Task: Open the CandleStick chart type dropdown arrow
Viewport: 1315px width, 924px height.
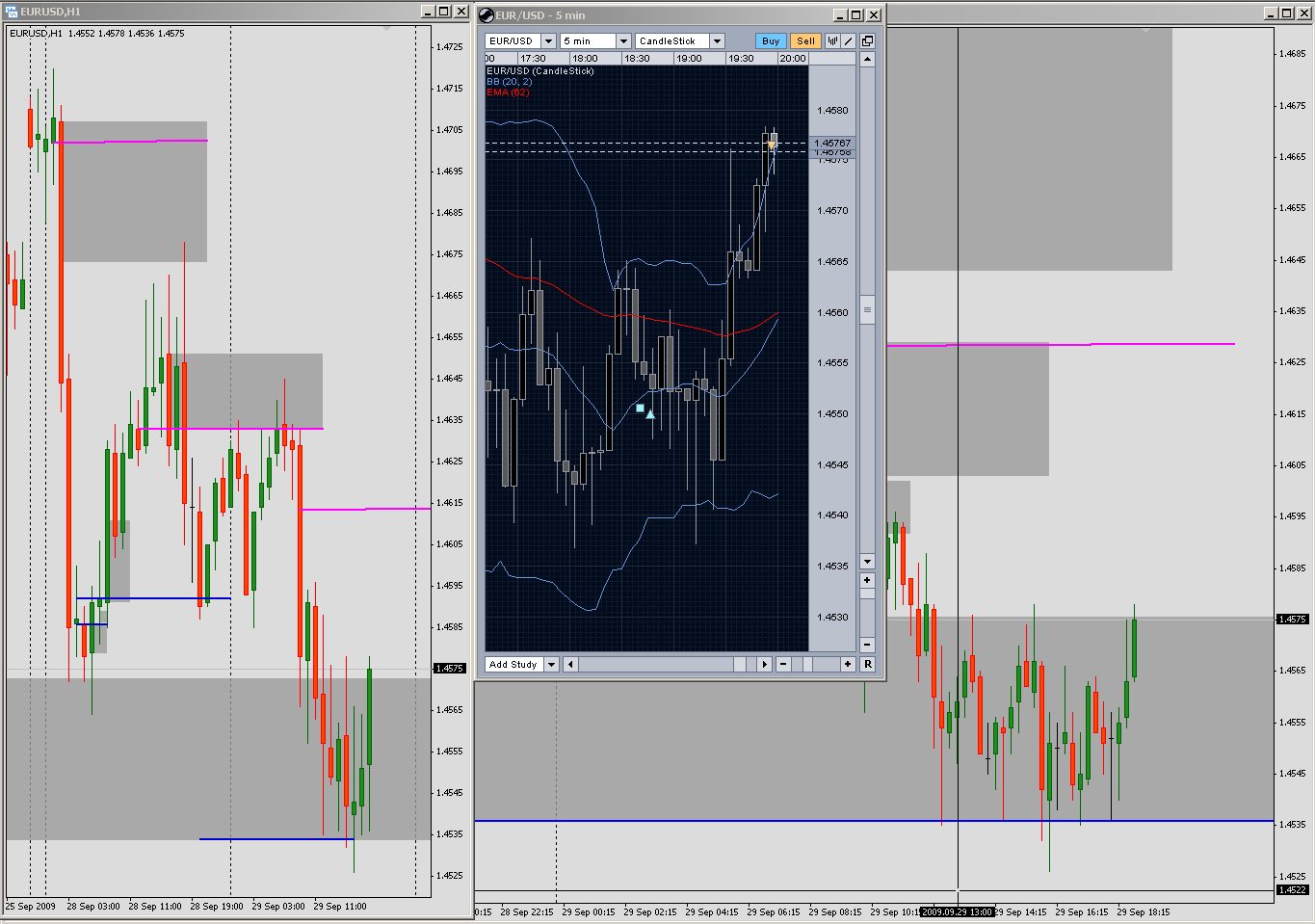Action: [x=717, y=40]
